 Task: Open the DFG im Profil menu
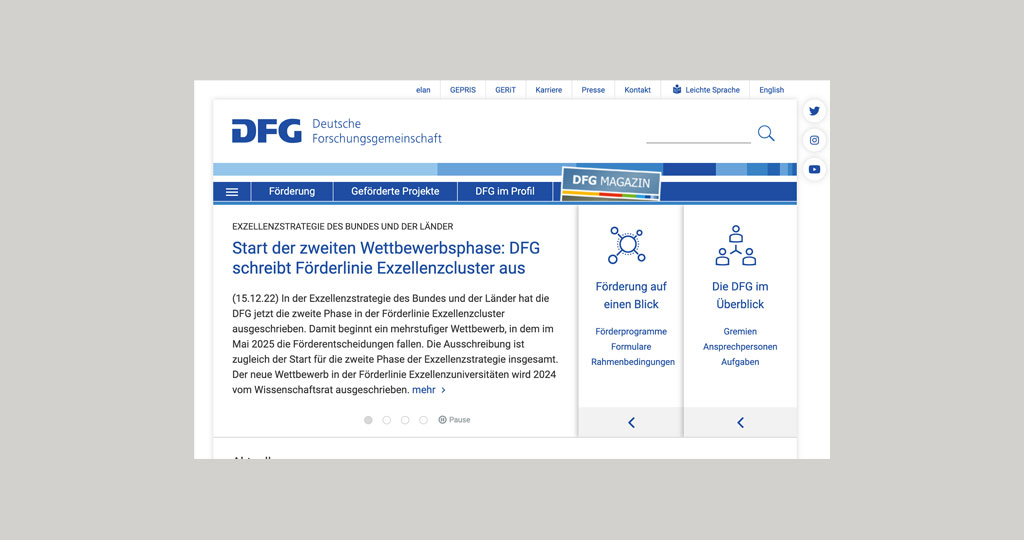tap(504, 191)
